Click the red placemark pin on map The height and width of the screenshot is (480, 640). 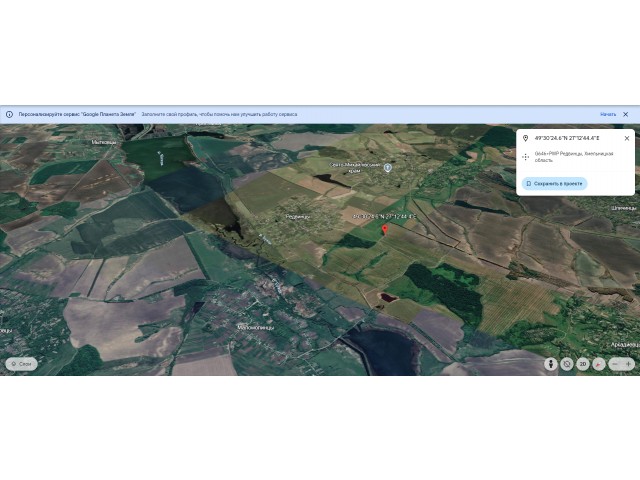[x=384, y=230]
